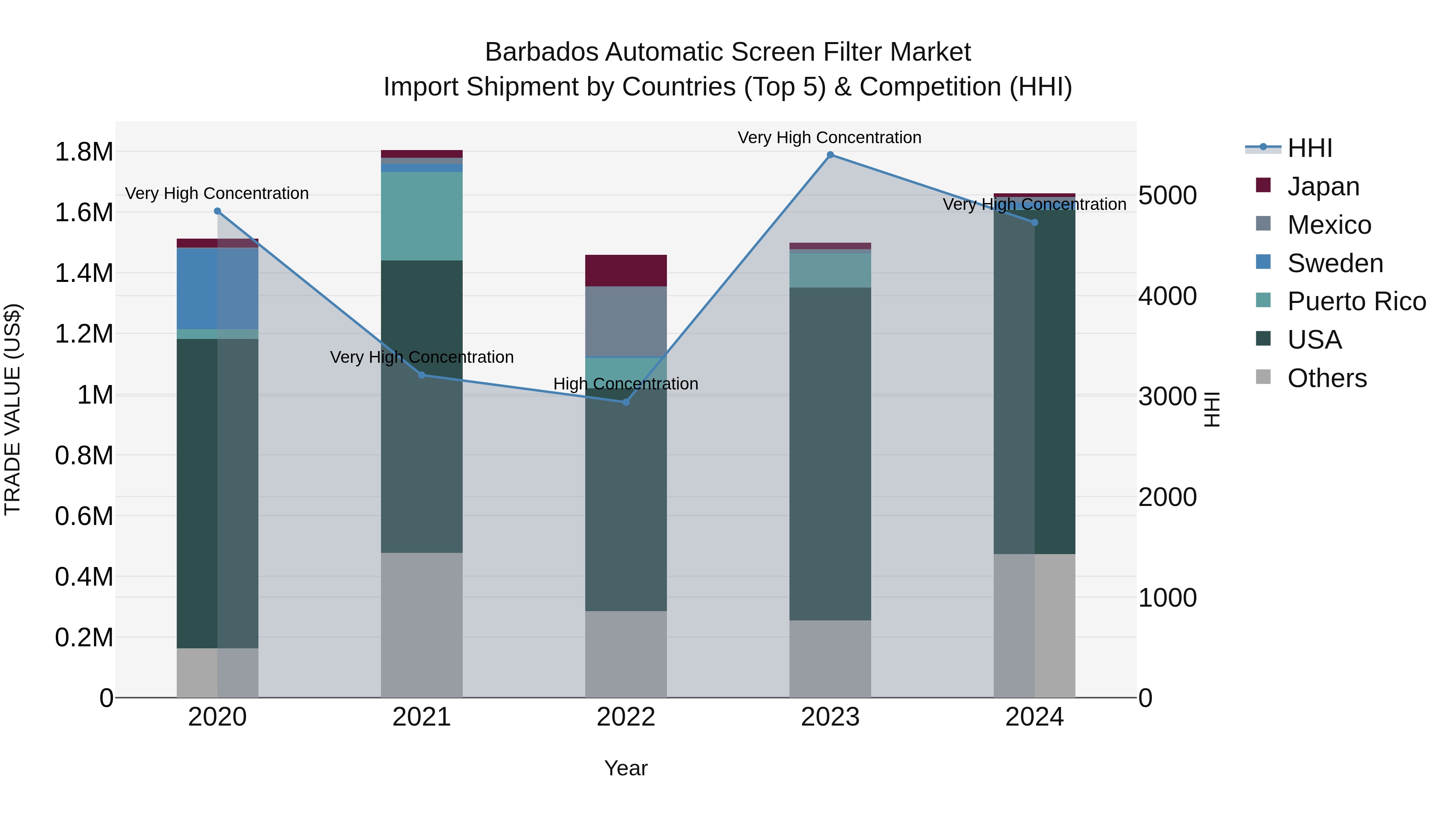Toggle the Sweden legend entry
The width and height of the screenshot is (1456, 819).
(x=1319, y=263)
